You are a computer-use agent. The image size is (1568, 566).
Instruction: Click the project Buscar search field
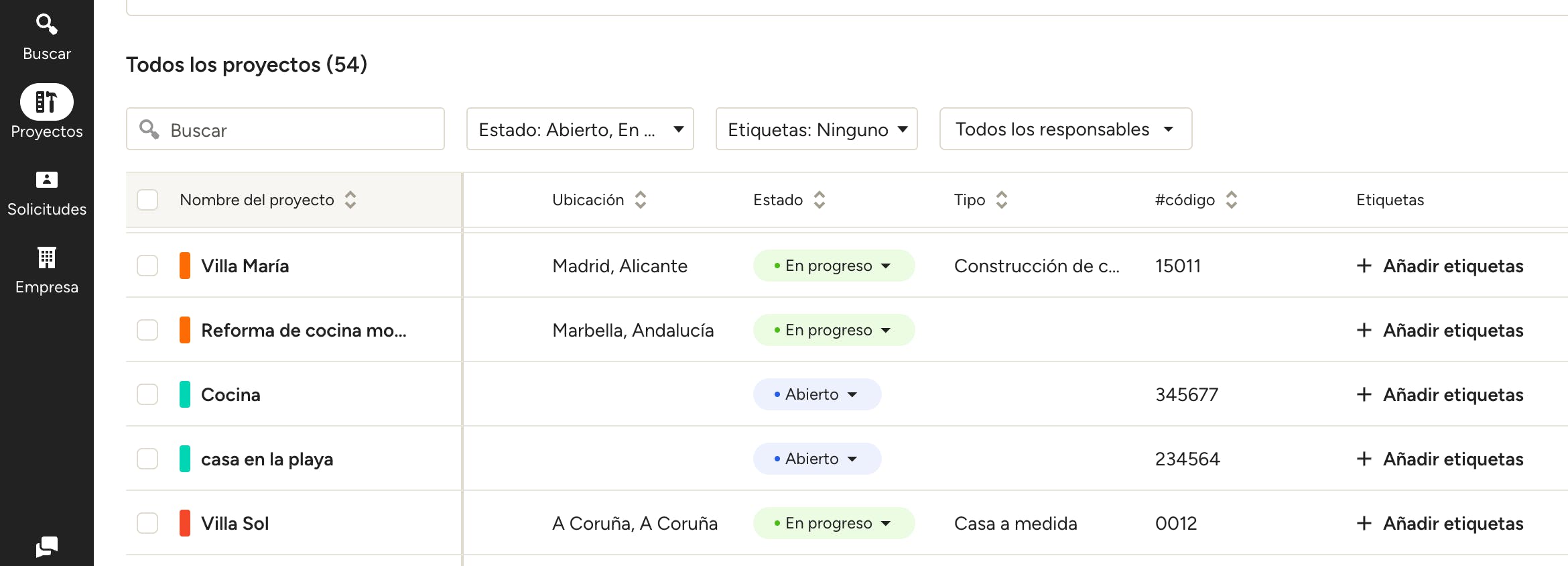coord(295,129)
